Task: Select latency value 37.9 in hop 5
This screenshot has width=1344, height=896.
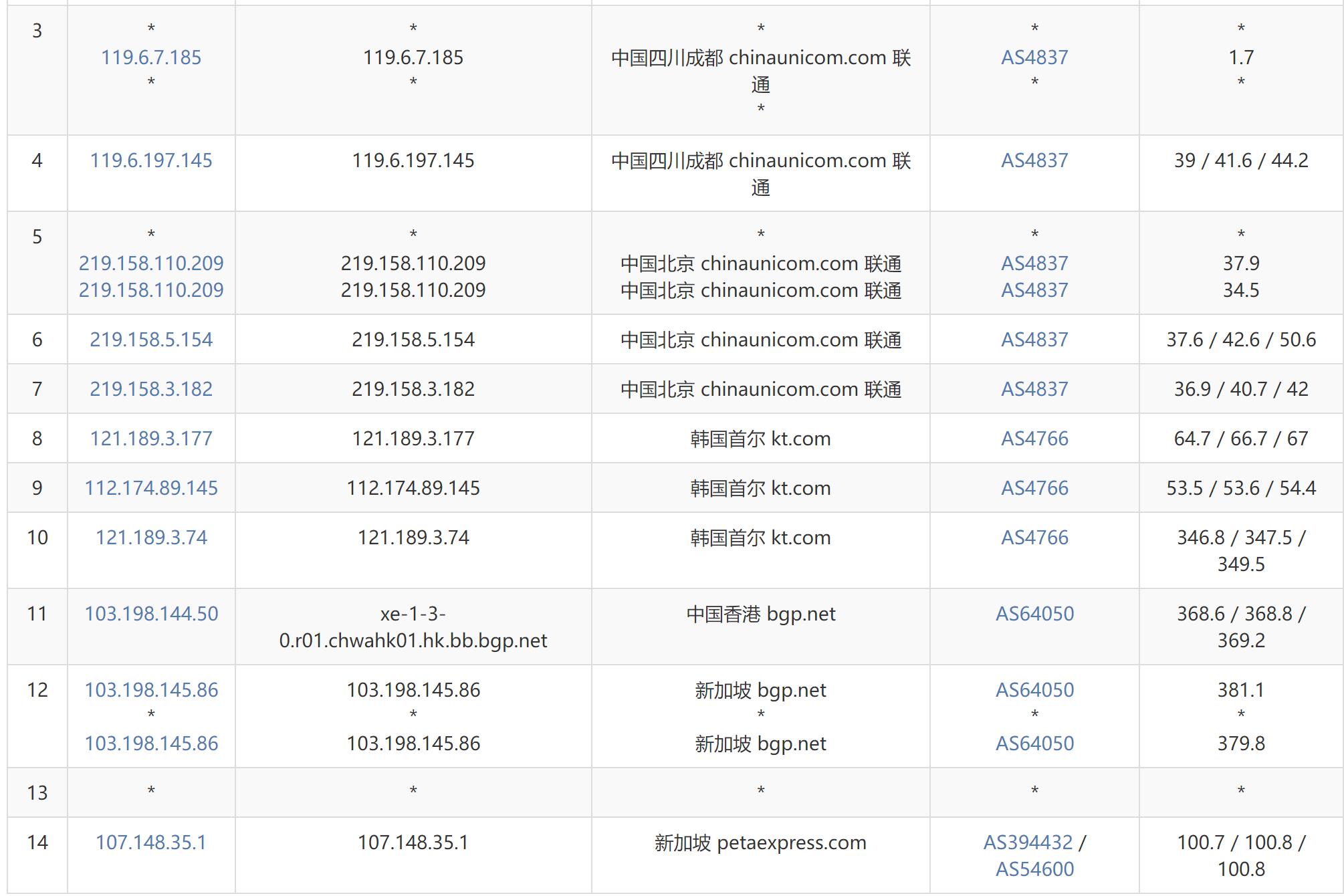Action: coord(1241,263)
